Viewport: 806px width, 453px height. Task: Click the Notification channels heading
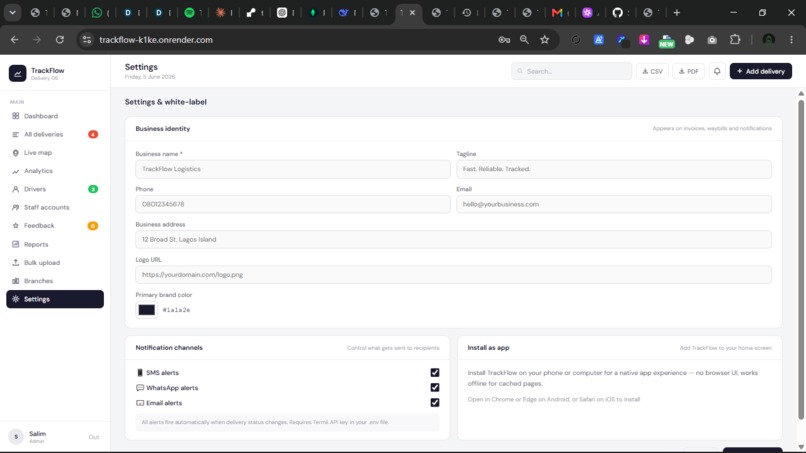[169, 348]
